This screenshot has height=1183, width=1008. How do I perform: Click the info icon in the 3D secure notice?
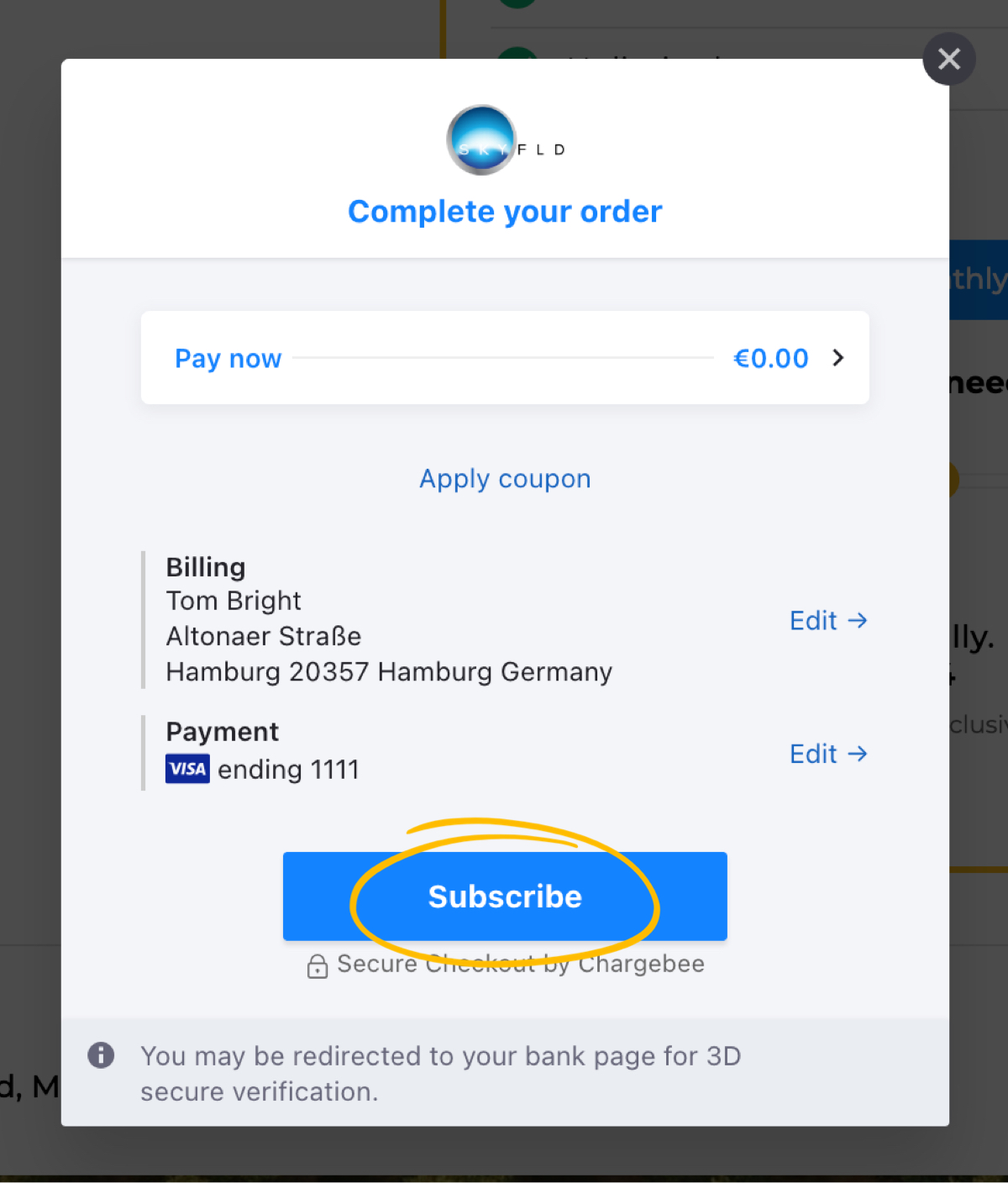[x=101, y=1055]
